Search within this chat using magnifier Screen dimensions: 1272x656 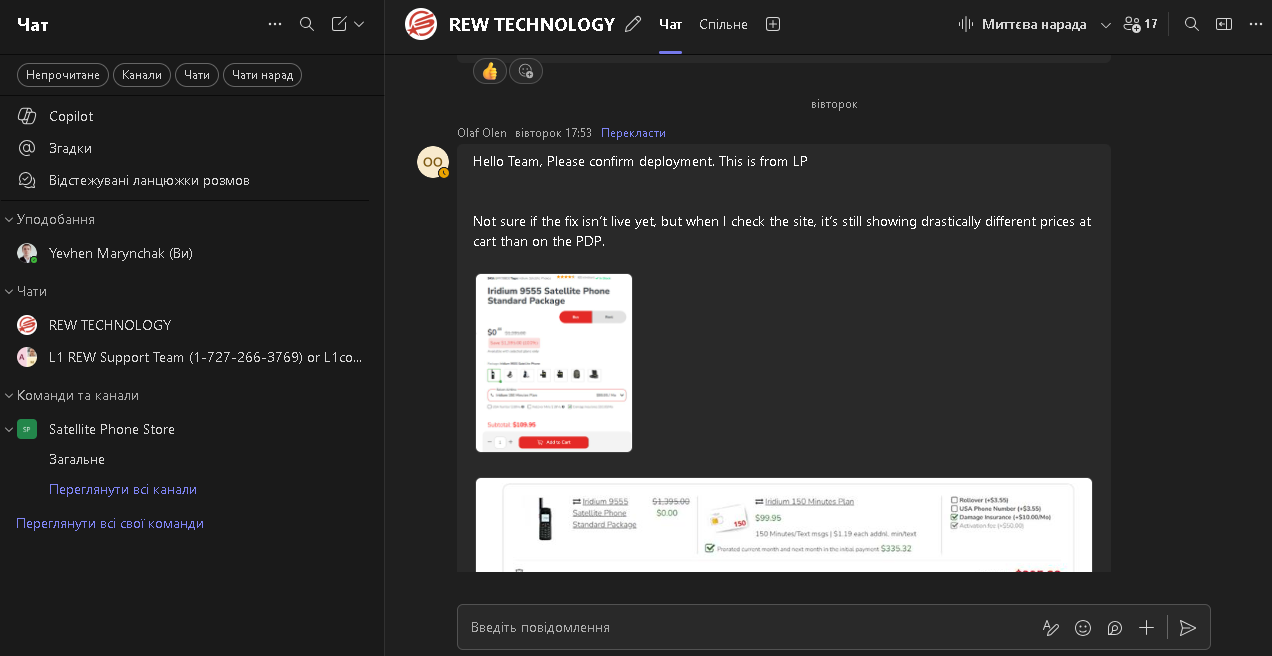click(x=1191, y=24)
